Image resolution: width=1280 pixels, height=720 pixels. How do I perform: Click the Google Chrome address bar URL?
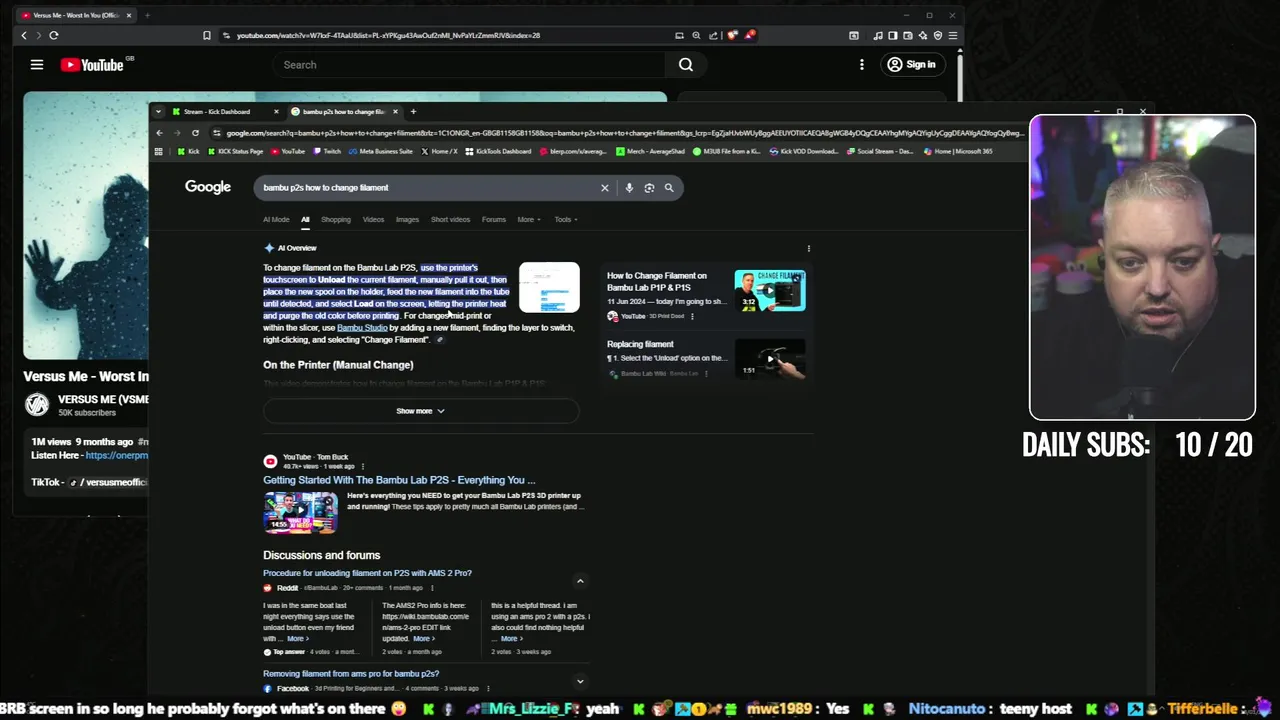(625, 133)
